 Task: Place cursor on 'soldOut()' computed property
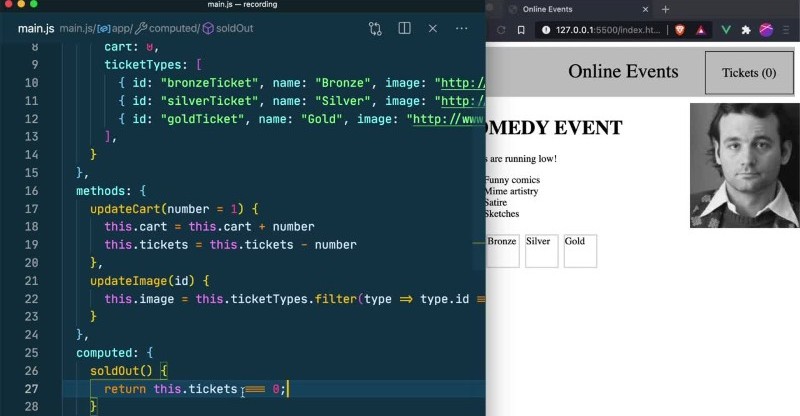click(x=121, y=371)
